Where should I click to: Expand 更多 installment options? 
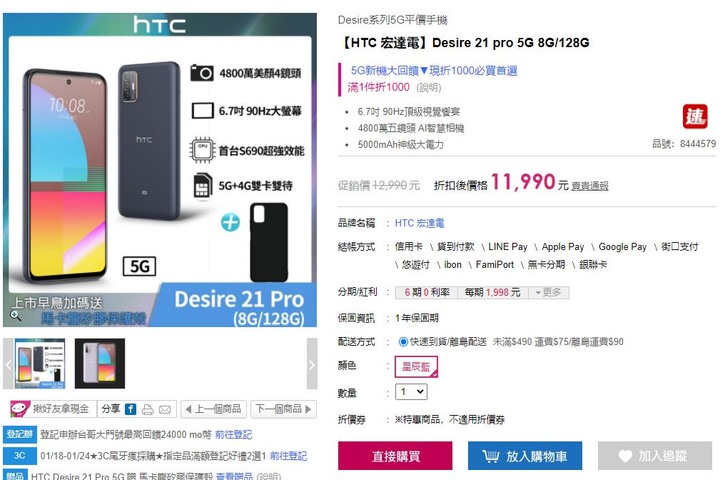[549, 293]
